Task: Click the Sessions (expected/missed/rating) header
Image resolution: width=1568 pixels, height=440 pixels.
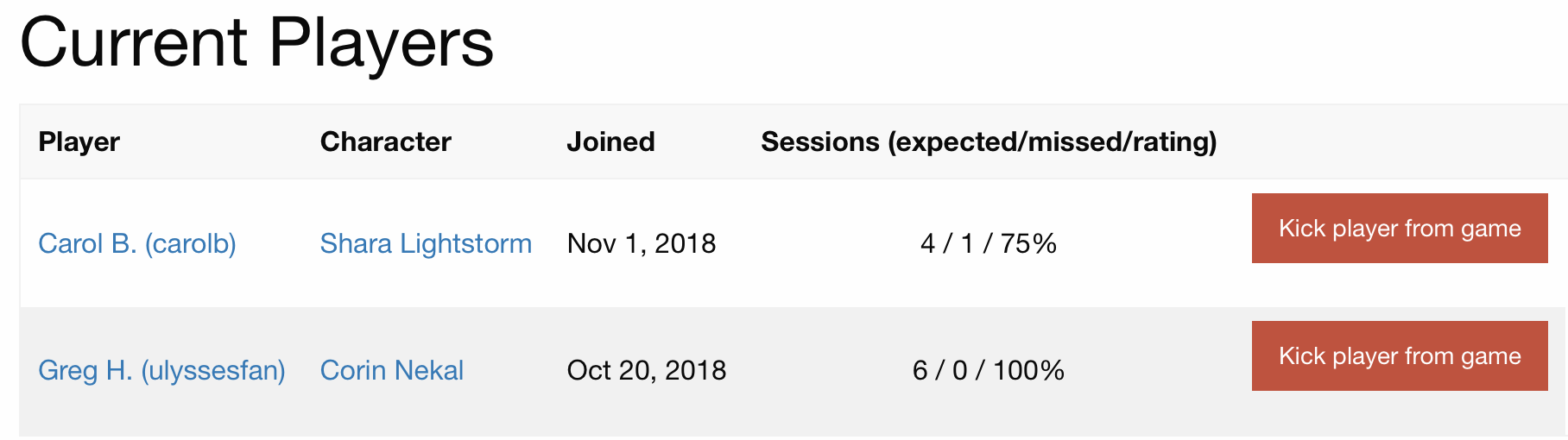Action: tap(989, 141)
